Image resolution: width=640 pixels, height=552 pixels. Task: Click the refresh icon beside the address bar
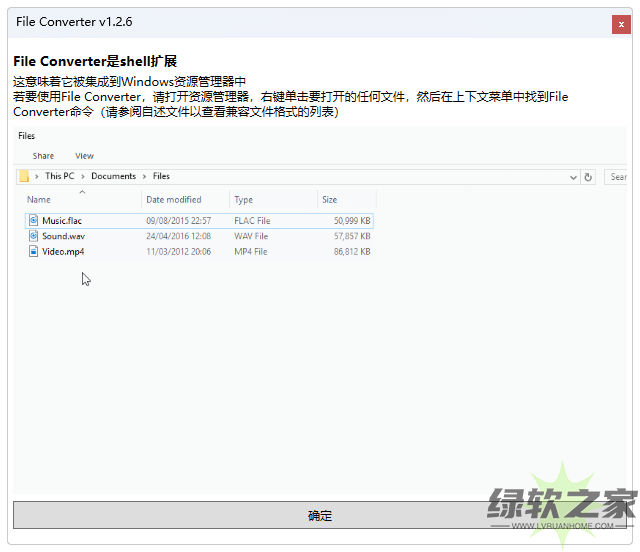click(588, 177)
